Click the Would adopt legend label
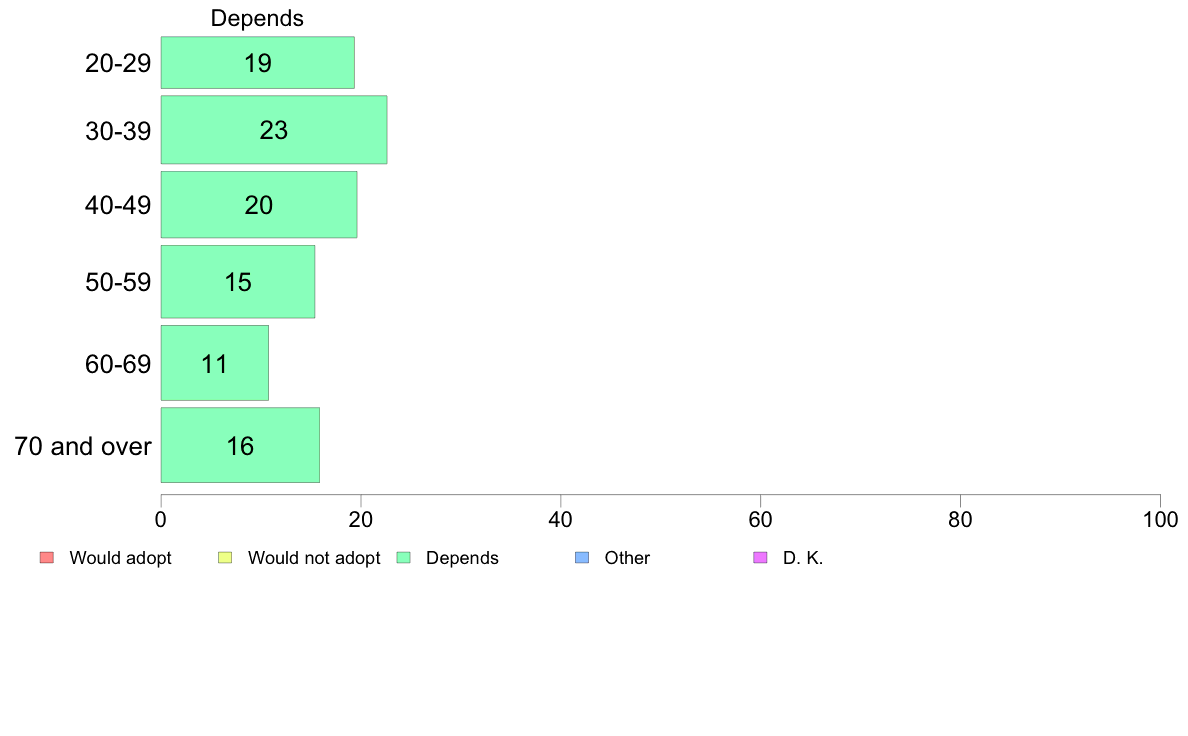 coord(120,558)
